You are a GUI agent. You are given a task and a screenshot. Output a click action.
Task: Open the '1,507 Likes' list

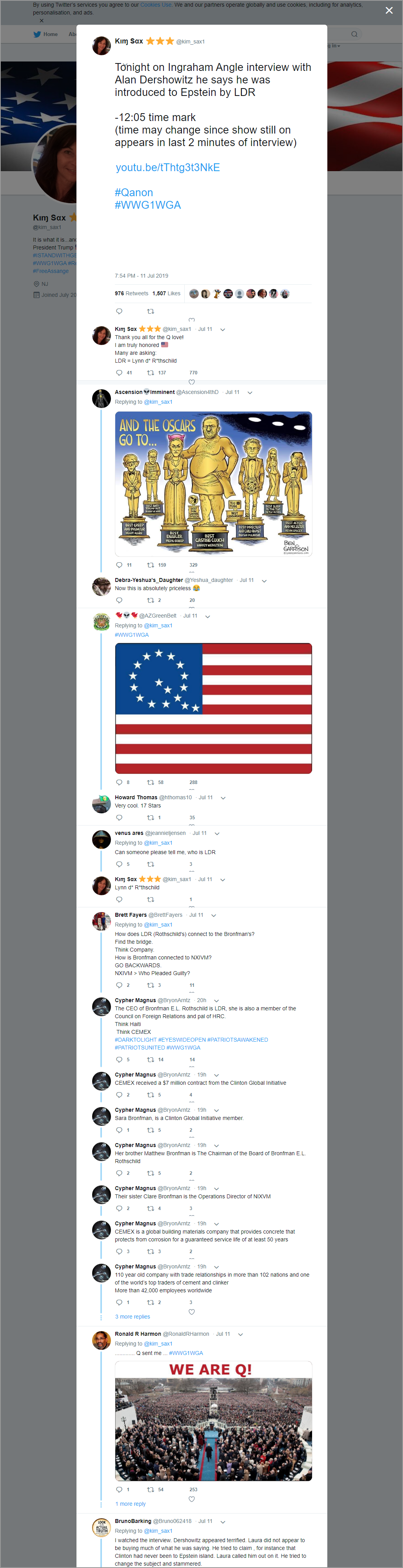click(167, 293)
